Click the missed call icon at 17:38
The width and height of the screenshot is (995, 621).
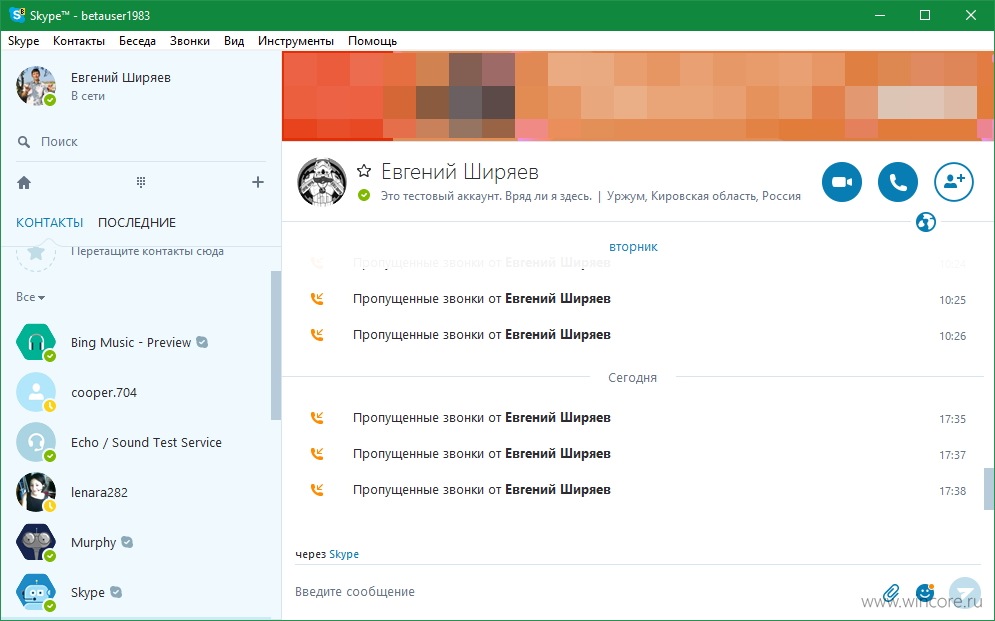click(317, 490)
